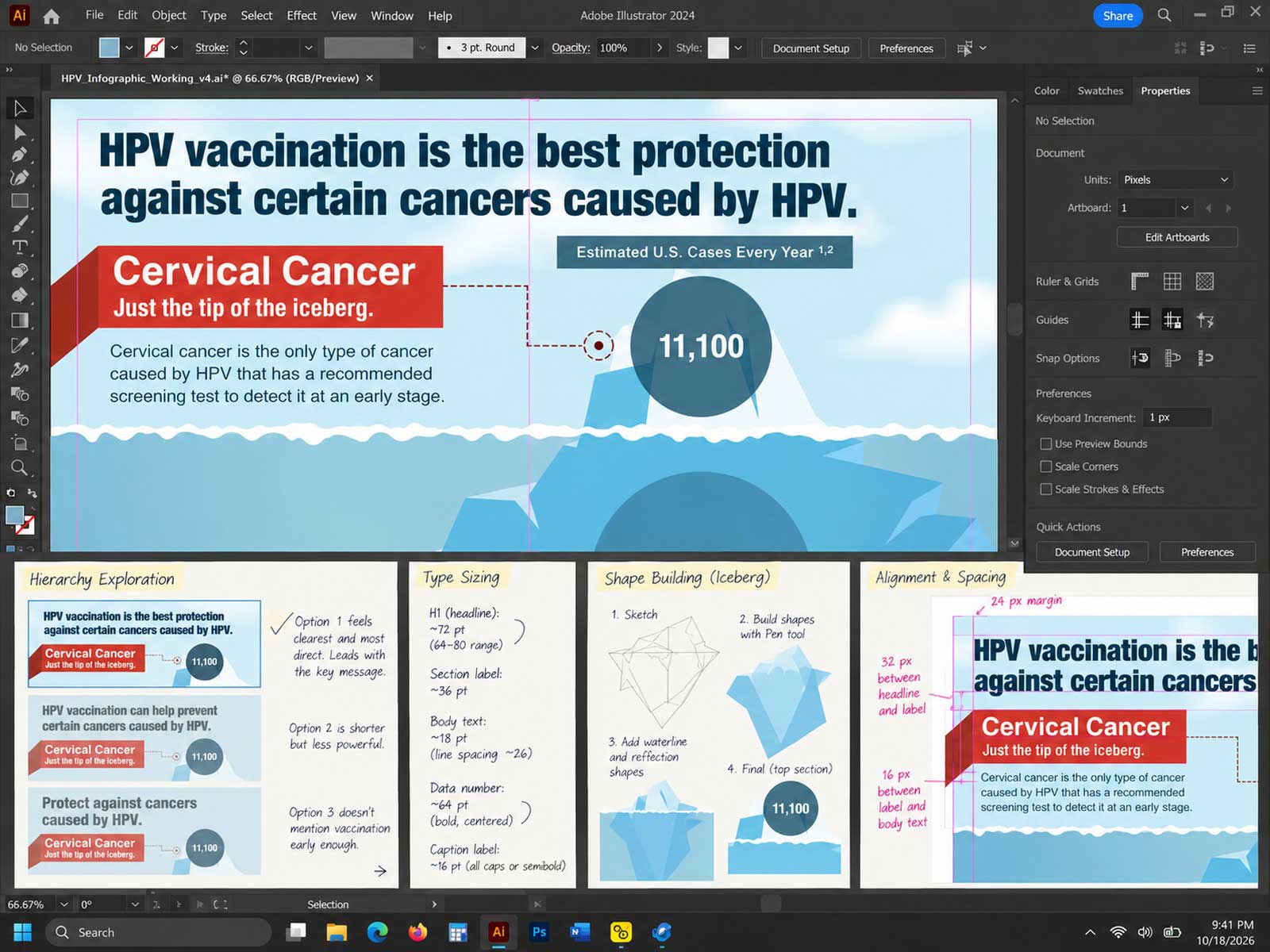Open the rotation angle 0° dropdown
Viewport: 1270px width, 952px height.
pos(135,904)
